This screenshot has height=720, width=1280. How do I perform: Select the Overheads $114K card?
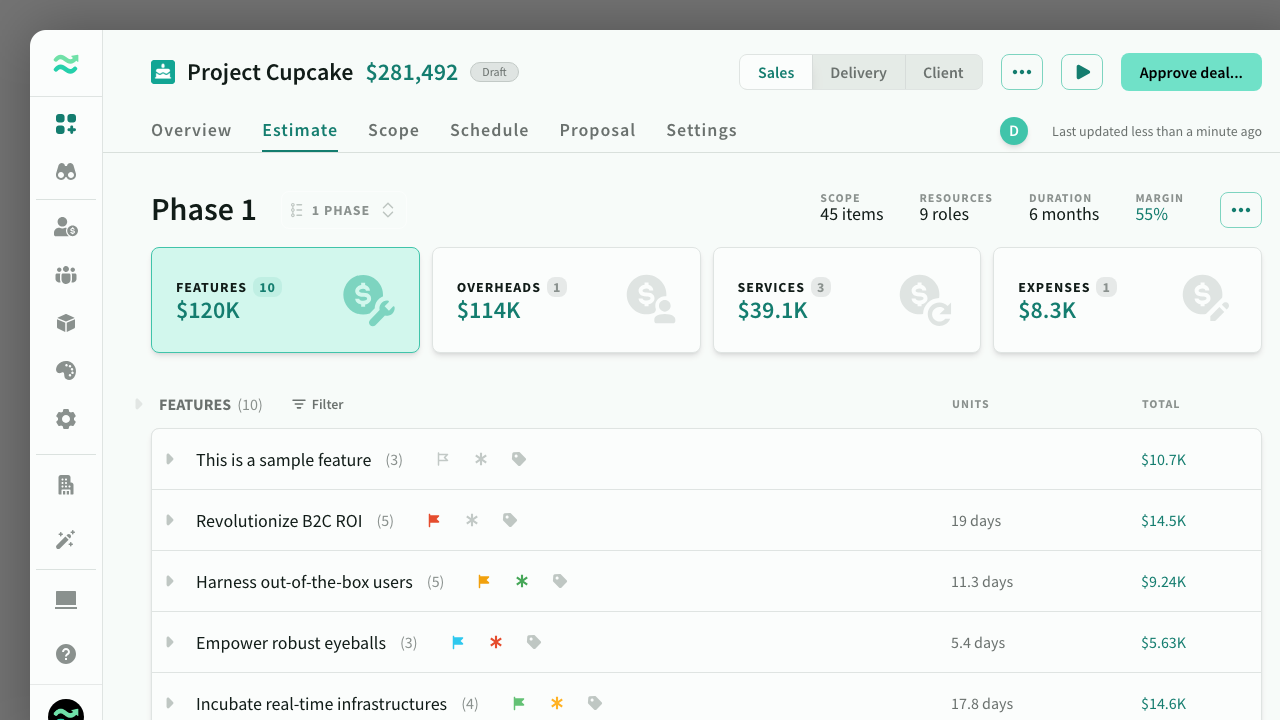point(566,299)
